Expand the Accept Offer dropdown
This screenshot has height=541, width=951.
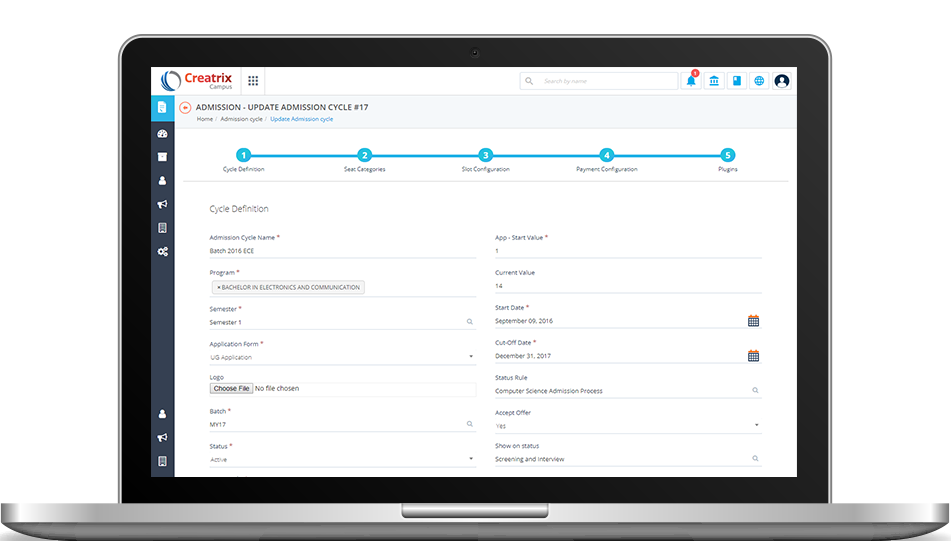pyautogui.click(x=756, y=425)
